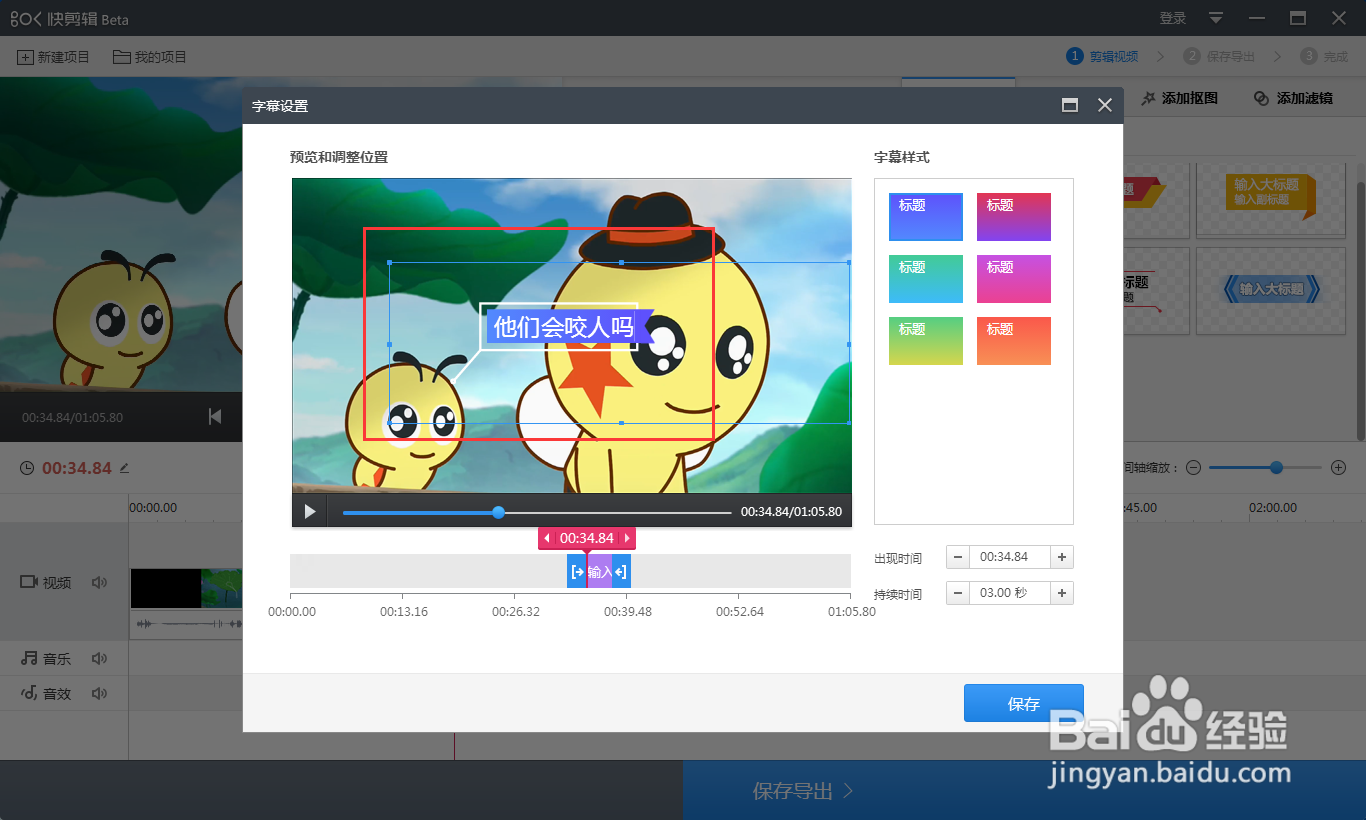1366x820 pixels.
Task: Click 新建项目 in the toolbar
Action: tap(53, 57)
